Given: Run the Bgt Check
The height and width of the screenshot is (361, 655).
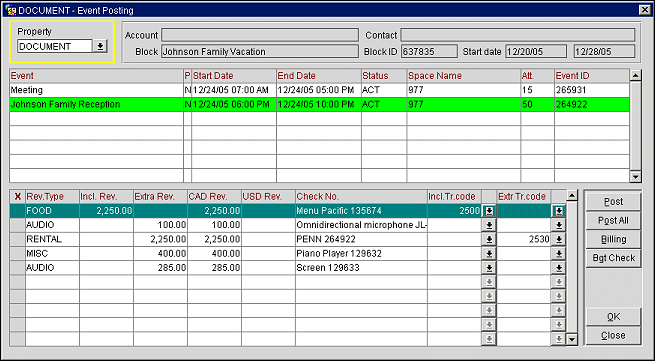Looking at the screenshot, I should pos(613,258).
